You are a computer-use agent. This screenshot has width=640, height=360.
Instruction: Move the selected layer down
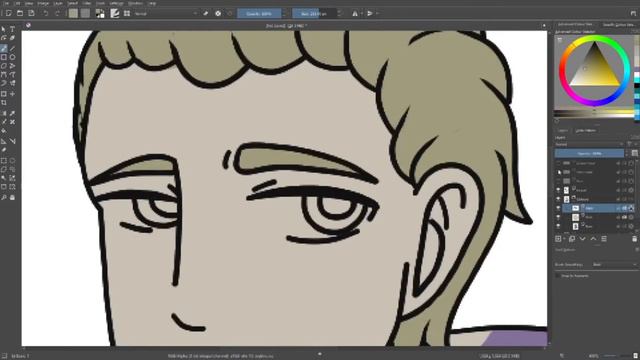tap(582, 239)
